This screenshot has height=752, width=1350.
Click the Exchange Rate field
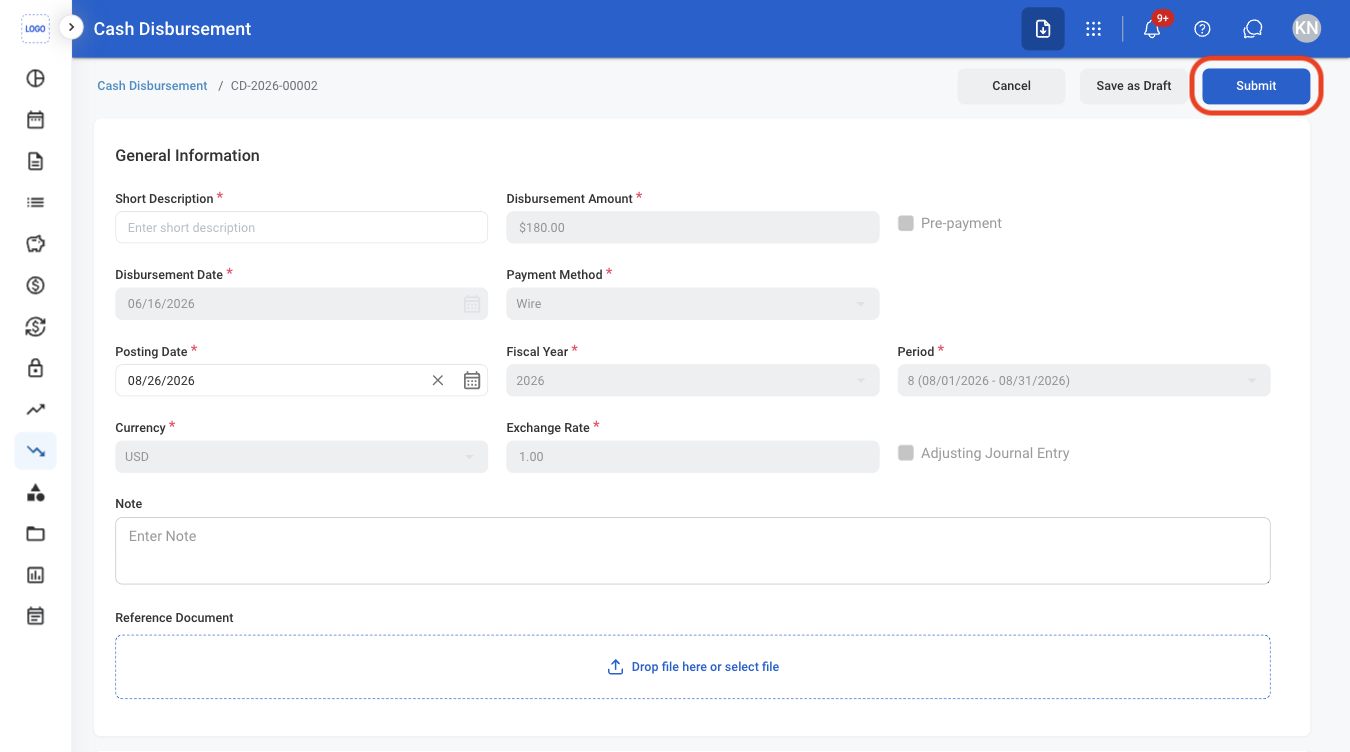click(693, 457)
